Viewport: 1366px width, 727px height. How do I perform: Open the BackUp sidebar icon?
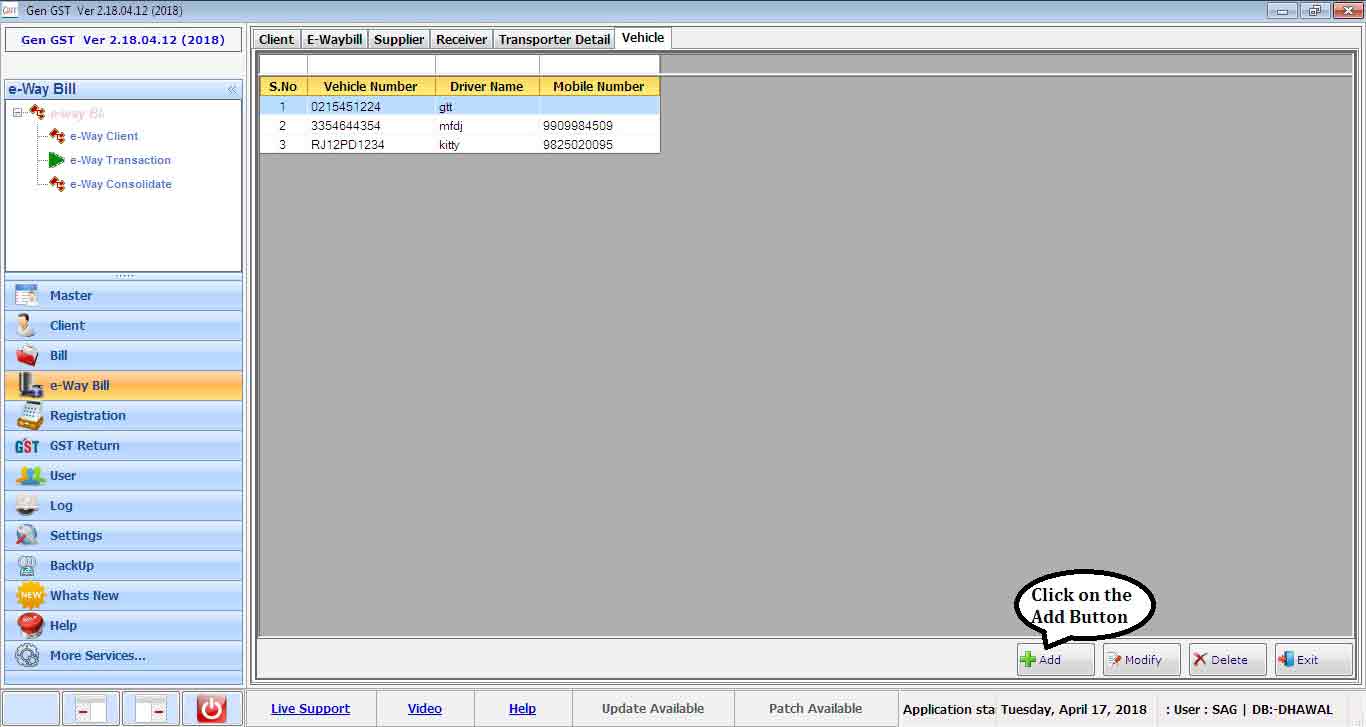tap(27, 566)
